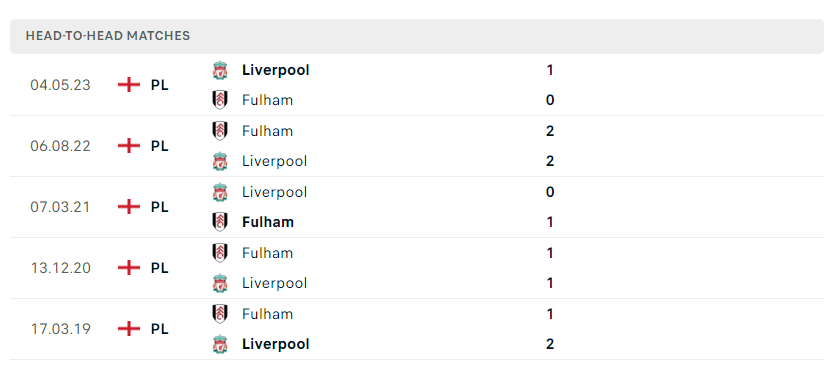
Task: Click the Head-to-Head Matches section header
Action: tap(416, 36)
